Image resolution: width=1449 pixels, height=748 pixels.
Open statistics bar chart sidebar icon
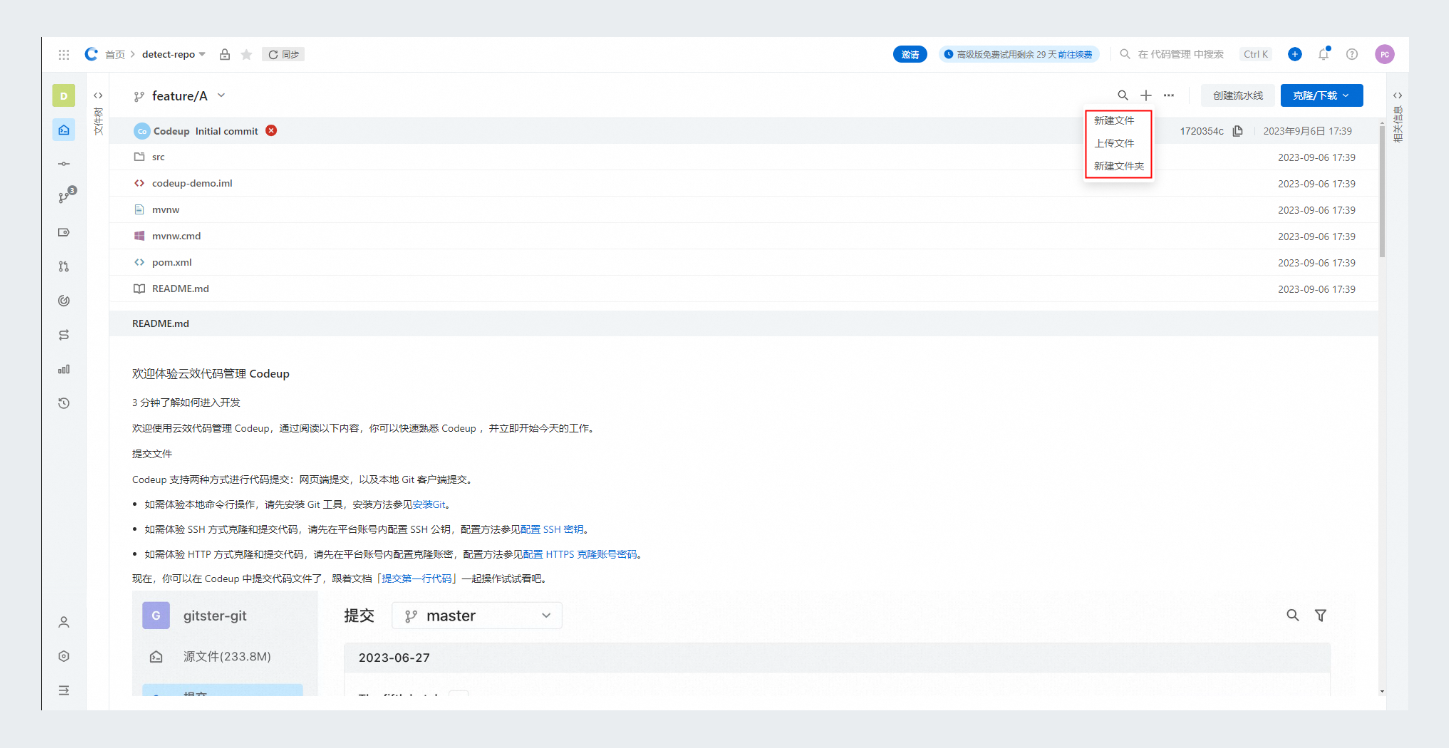point(64,369)
